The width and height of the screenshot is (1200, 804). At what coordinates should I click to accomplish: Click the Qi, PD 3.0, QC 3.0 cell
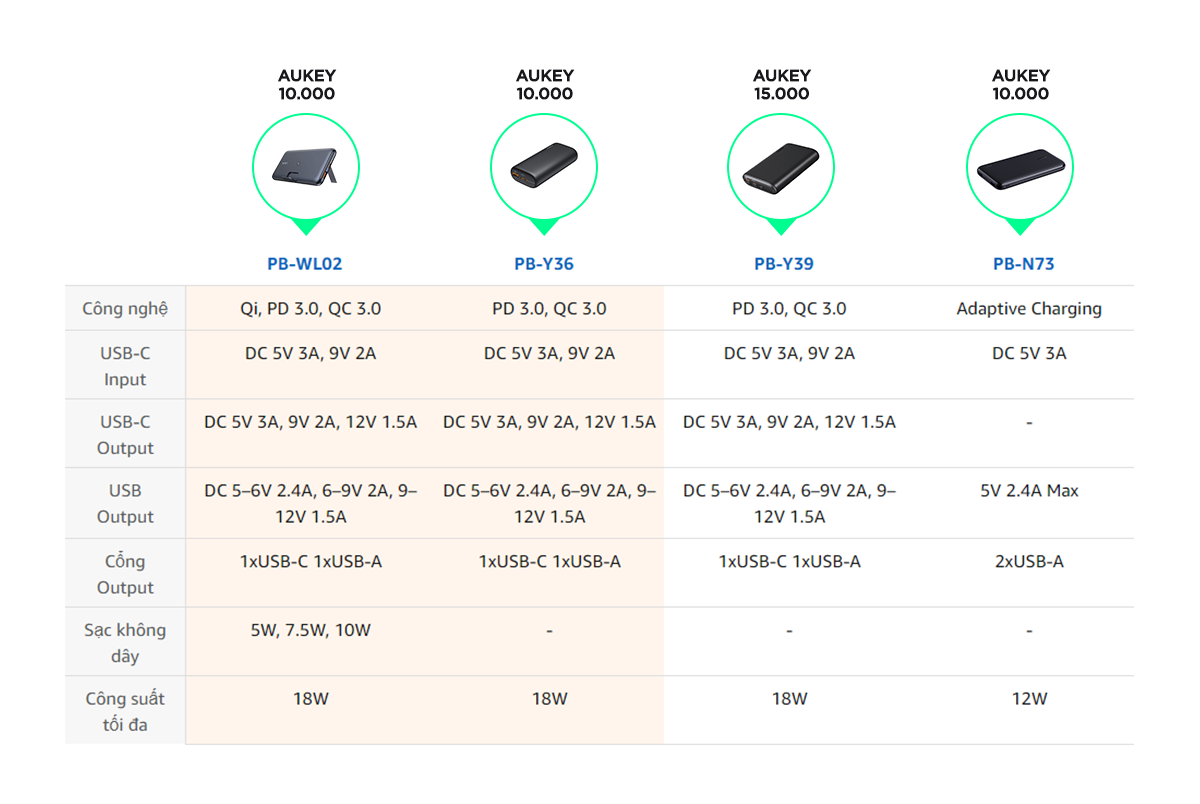click(310, 309)
